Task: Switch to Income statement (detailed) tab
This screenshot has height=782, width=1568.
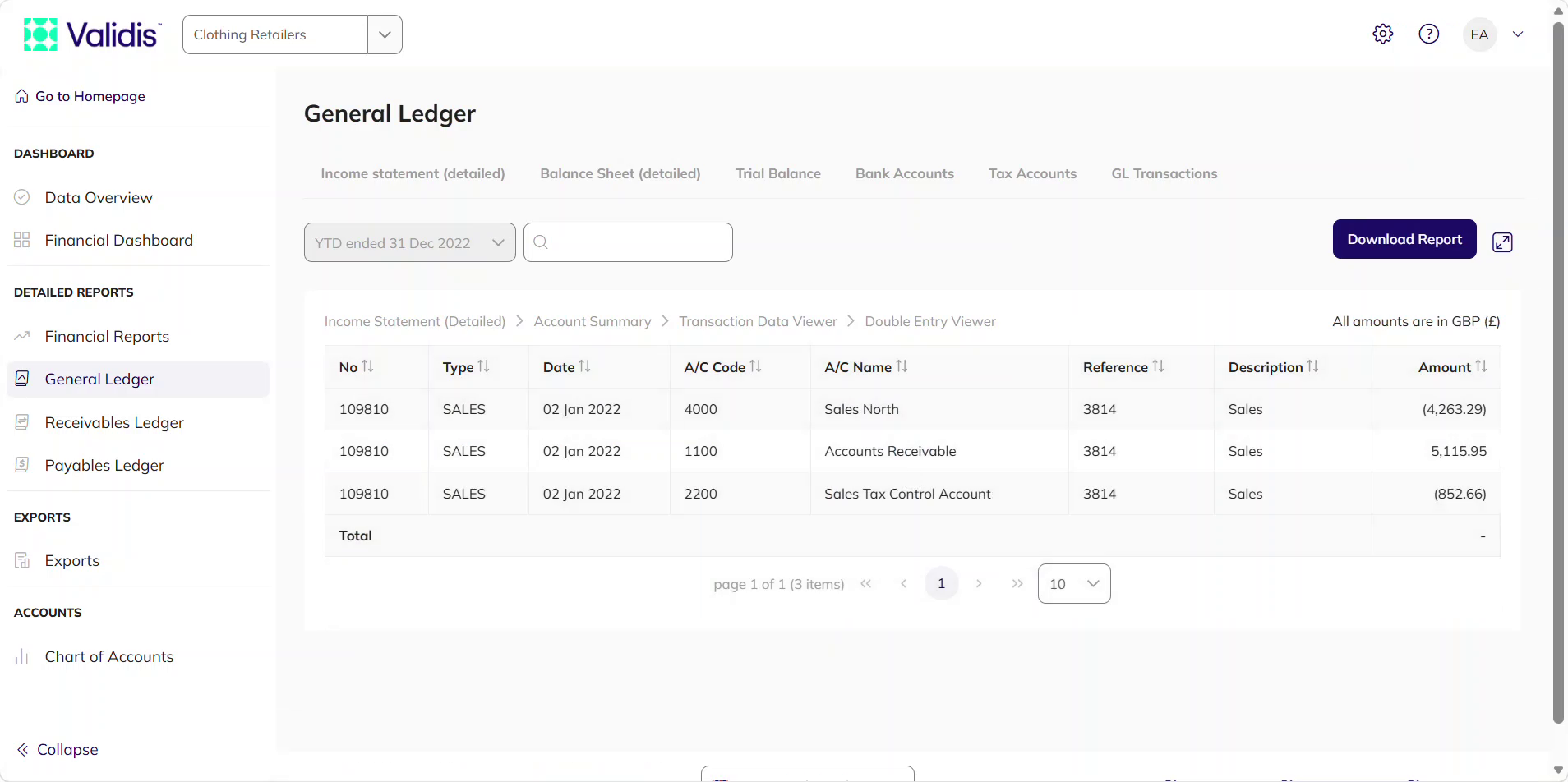Action: 413,173
